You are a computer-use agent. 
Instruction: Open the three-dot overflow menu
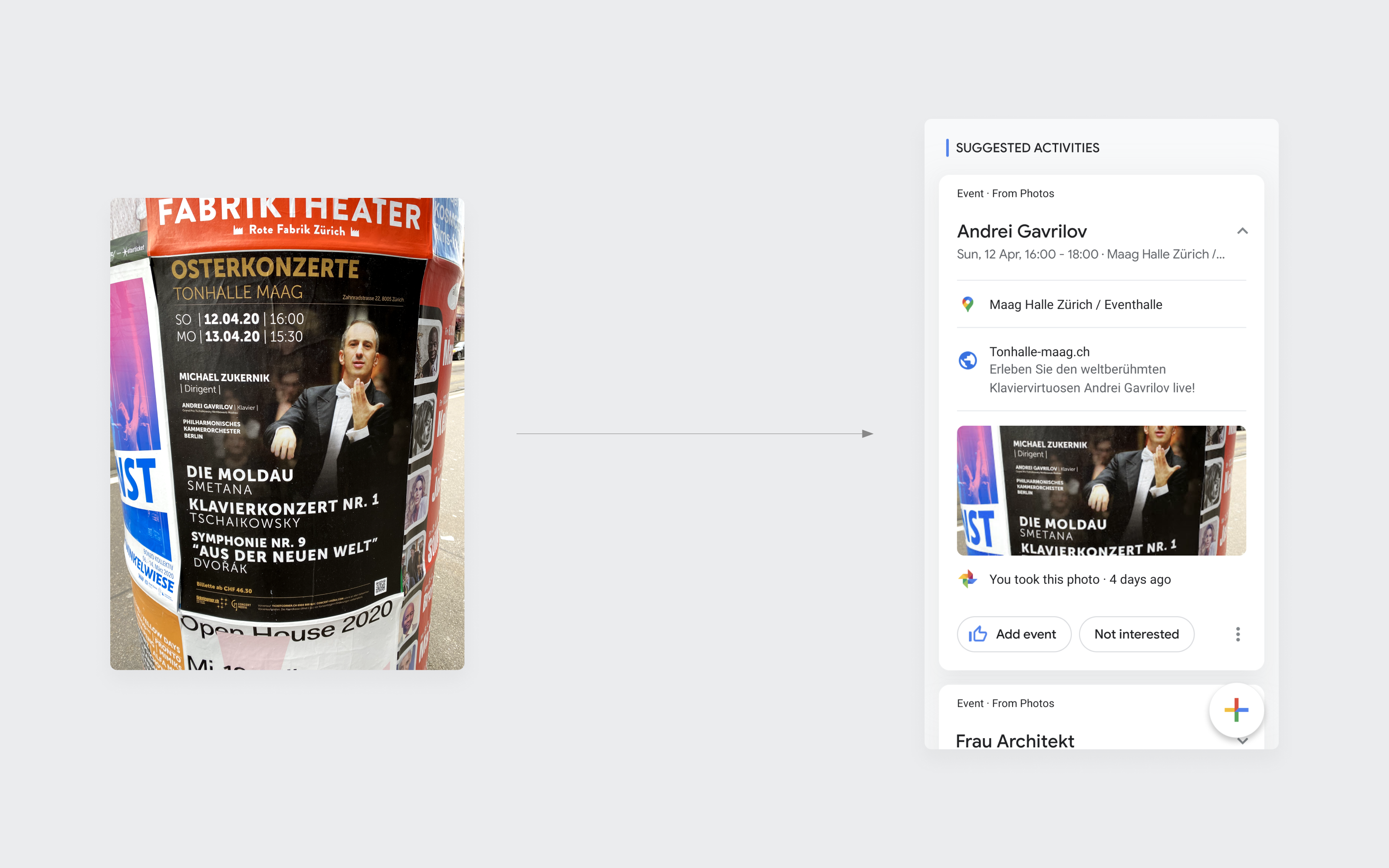click(1238, 634)
